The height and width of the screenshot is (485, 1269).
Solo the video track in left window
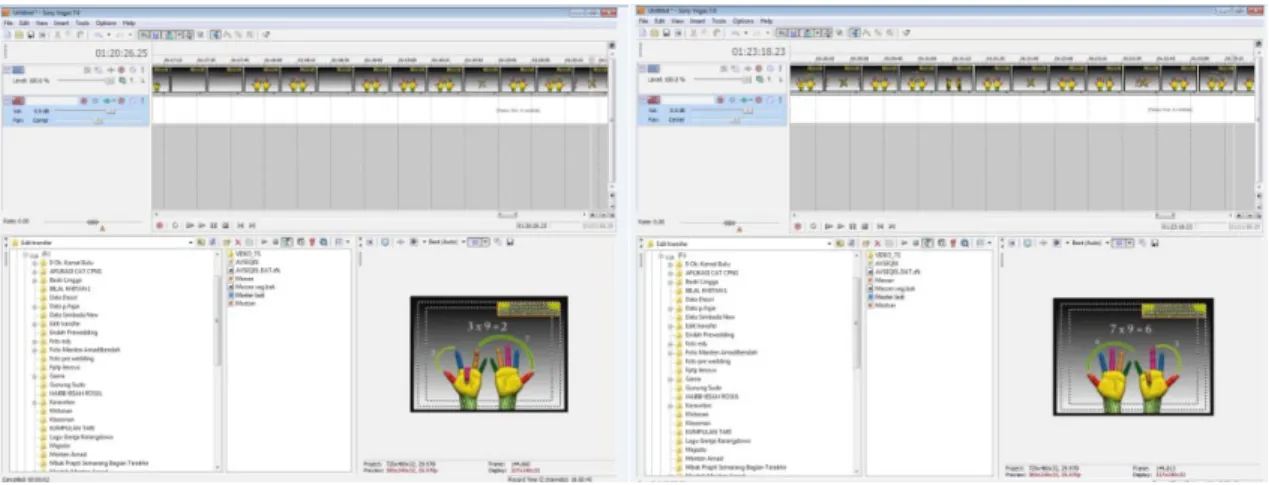(142, 70)
